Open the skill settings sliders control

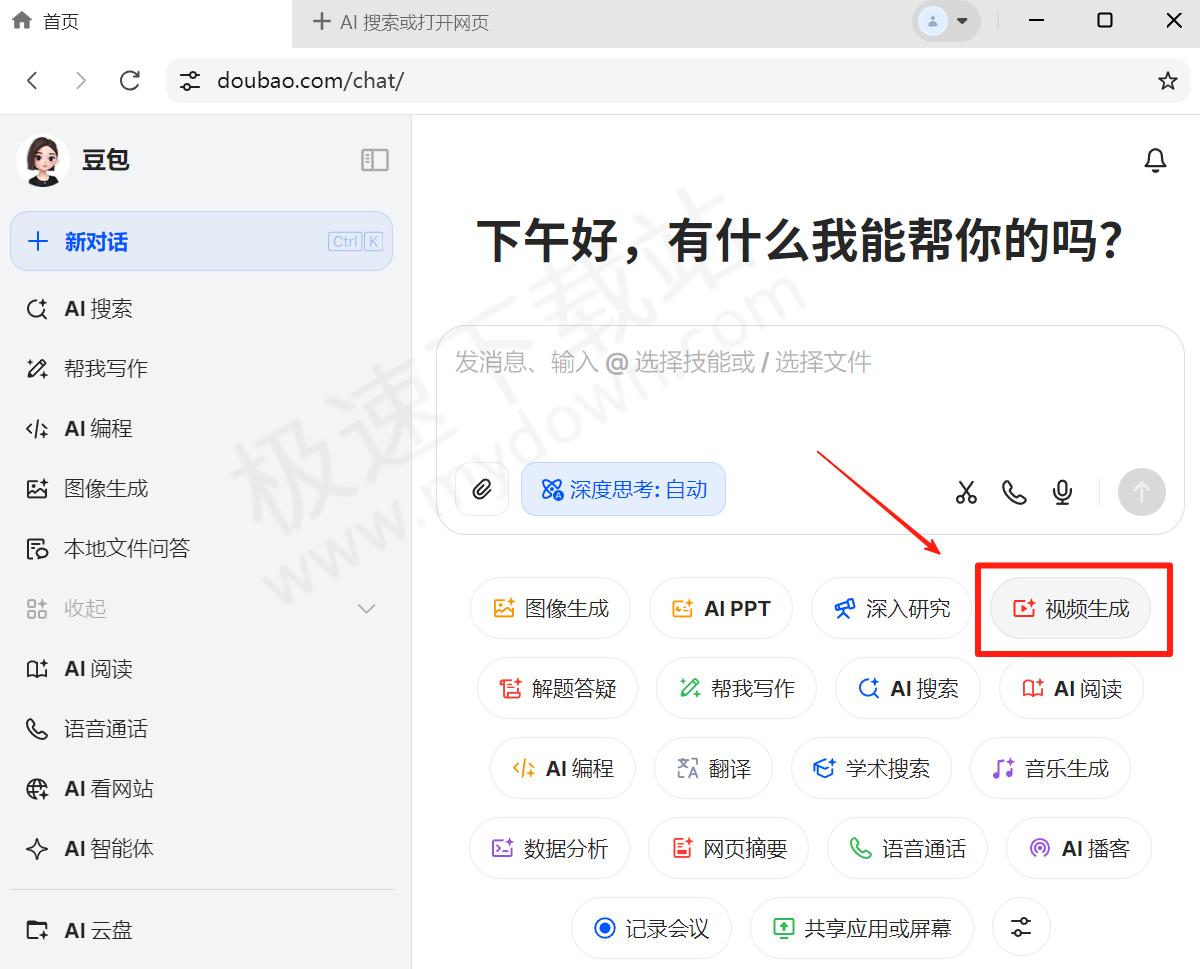pyautogui.click(x=1021, y=928)
